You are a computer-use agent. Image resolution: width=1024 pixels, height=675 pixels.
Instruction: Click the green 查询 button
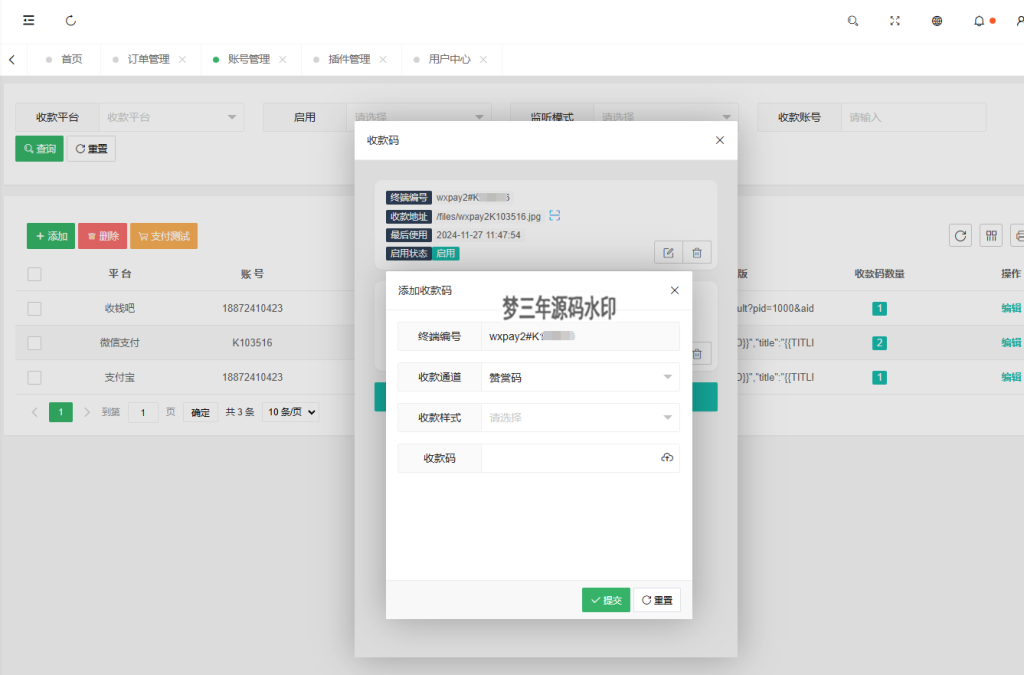point(39,149)
